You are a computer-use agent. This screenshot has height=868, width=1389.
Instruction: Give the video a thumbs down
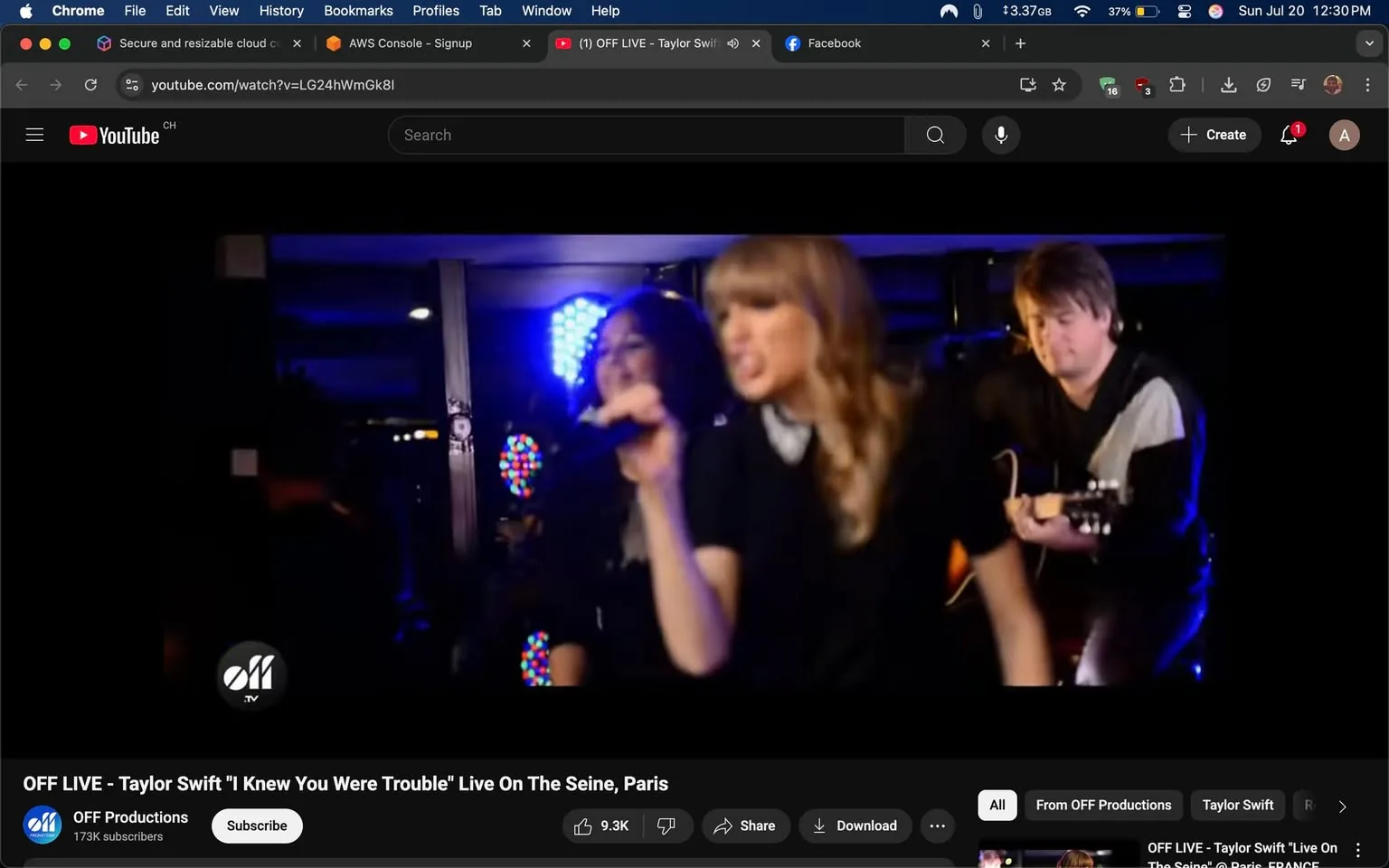coord(667,826)
